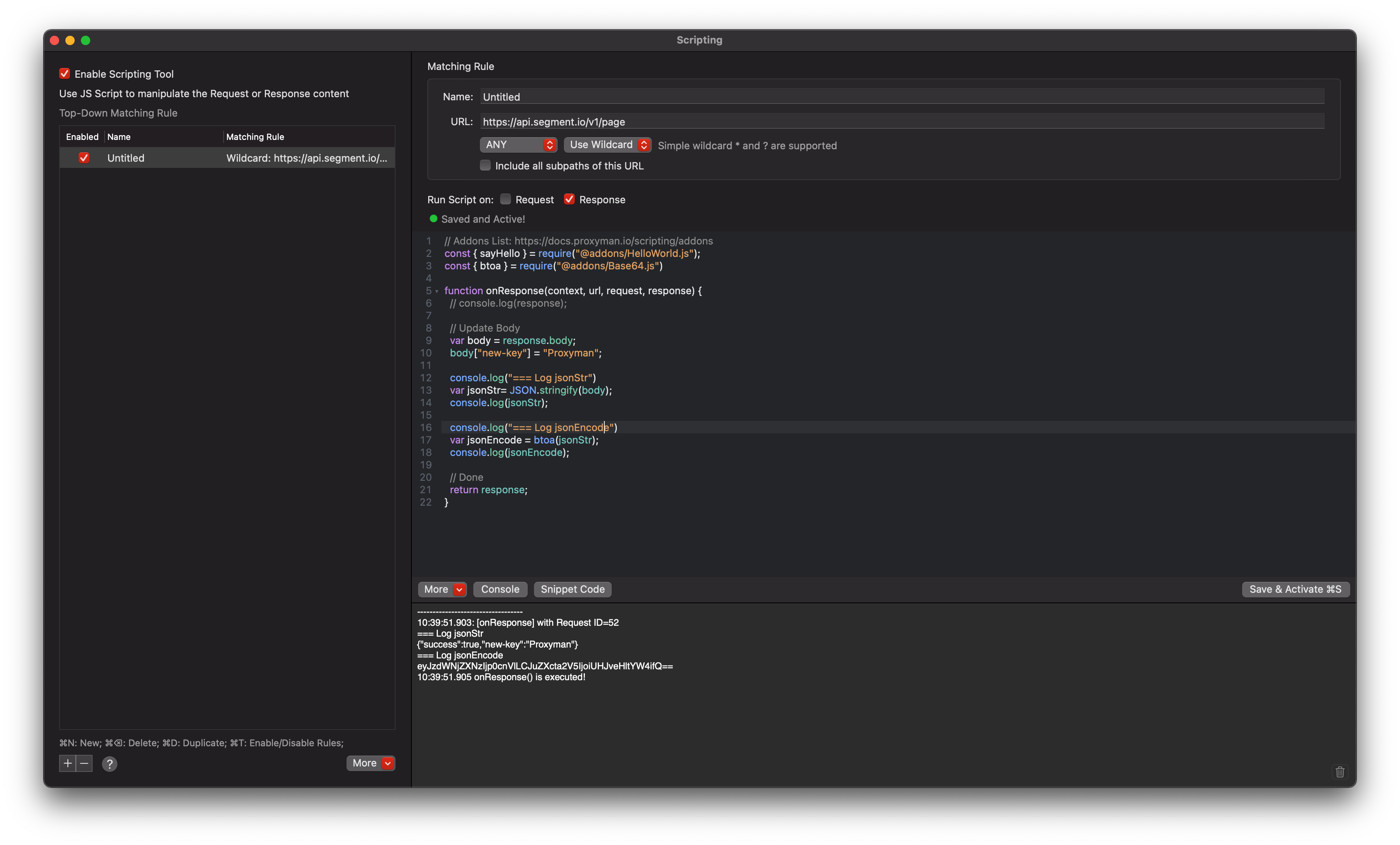Click into the URL input field
The image size is (1400, 845).
point(902,122)
